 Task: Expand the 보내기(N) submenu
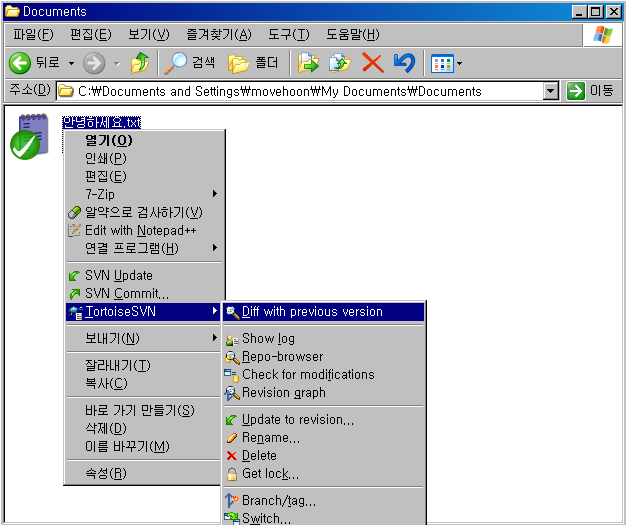[x=144, y=339]
